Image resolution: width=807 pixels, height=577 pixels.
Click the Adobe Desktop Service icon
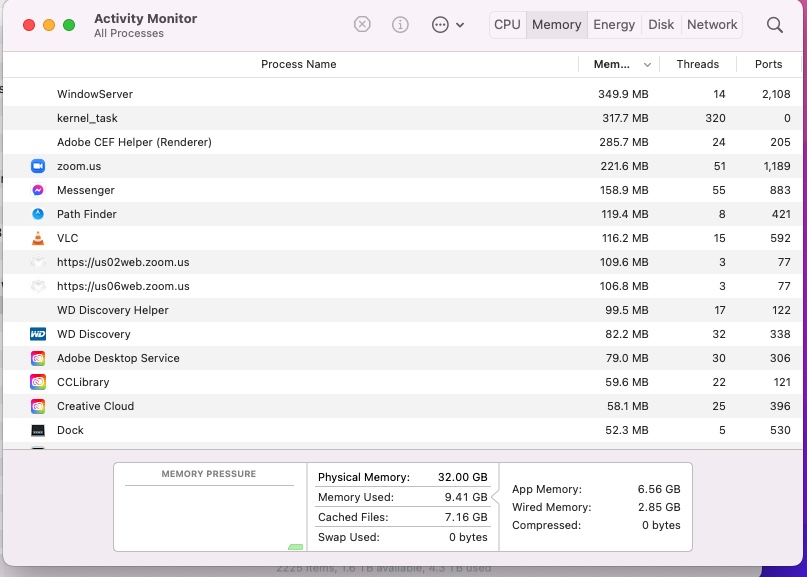pyautogui.click(x=38, y=358)
